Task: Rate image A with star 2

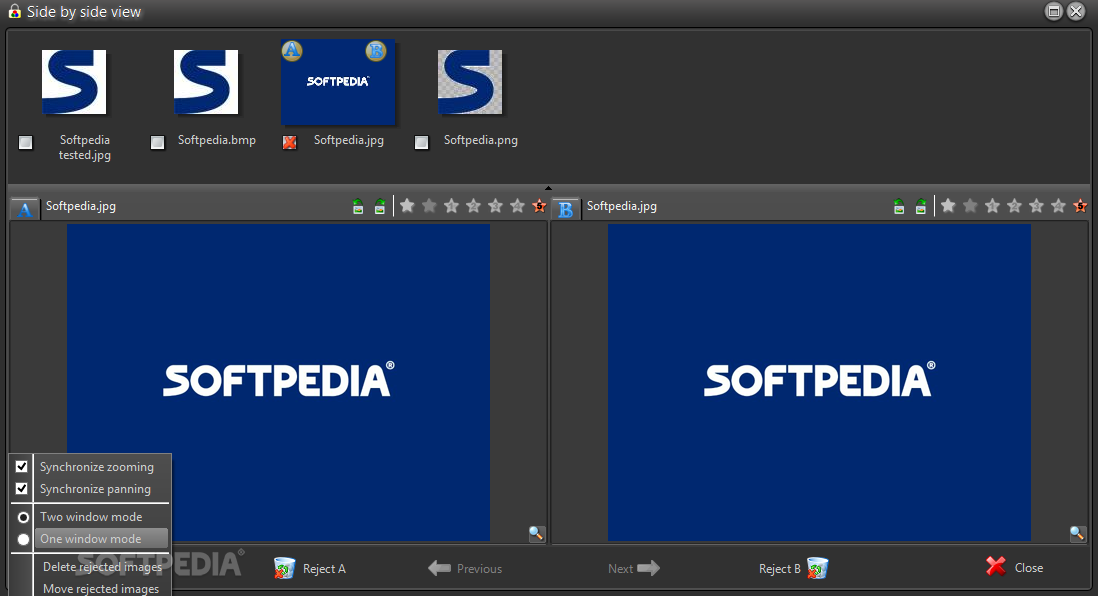Action: coord(473,206)
